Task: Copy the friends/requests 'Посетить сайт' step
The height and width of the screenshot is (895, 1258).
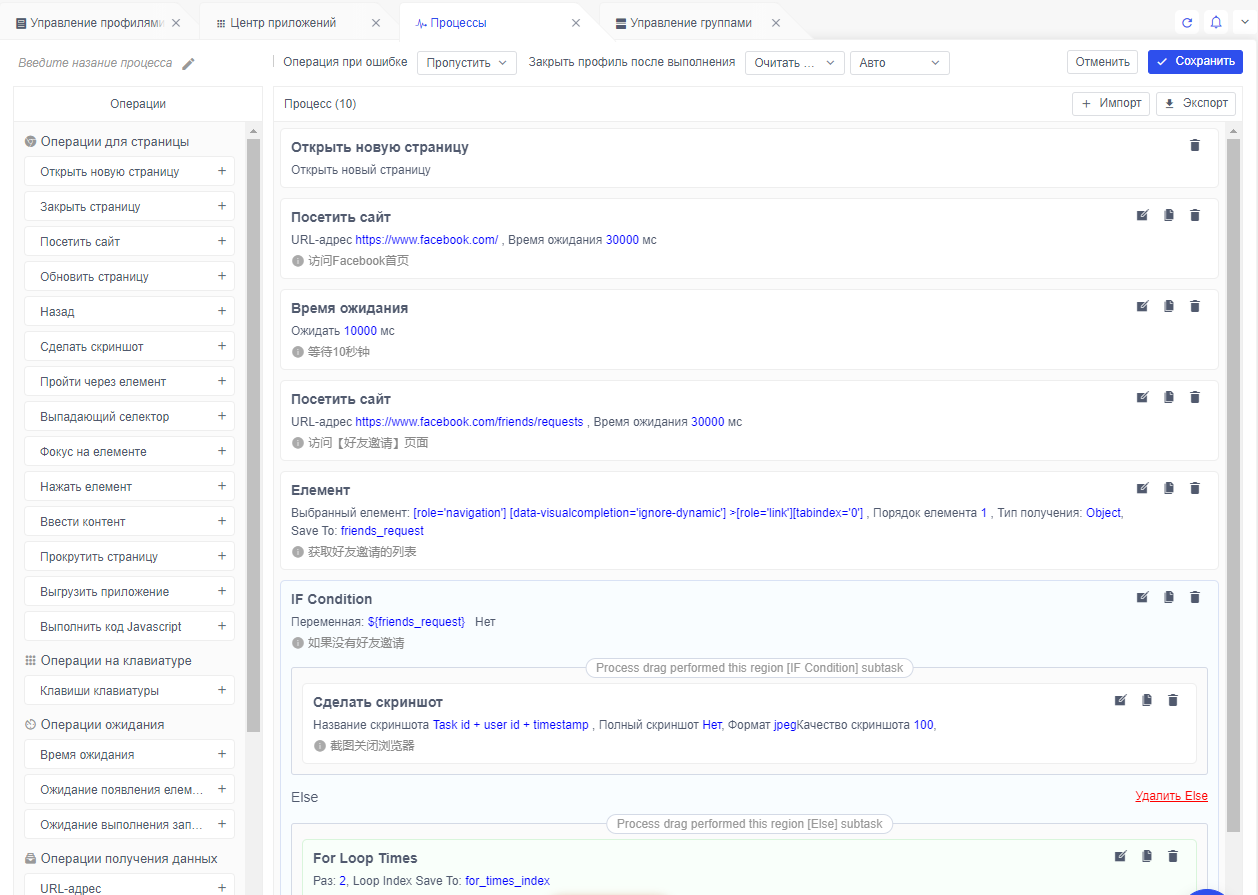Action: [x=1168, y=397]
